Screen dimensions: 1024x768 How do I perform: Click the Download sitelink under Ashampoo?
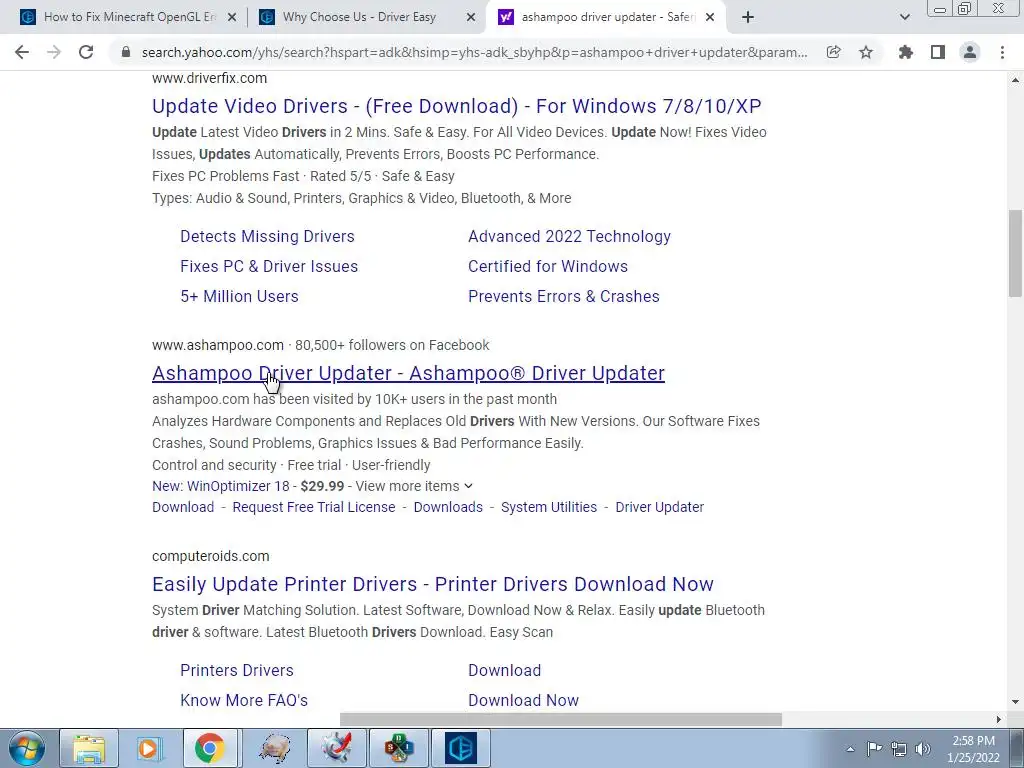point(183,507)
